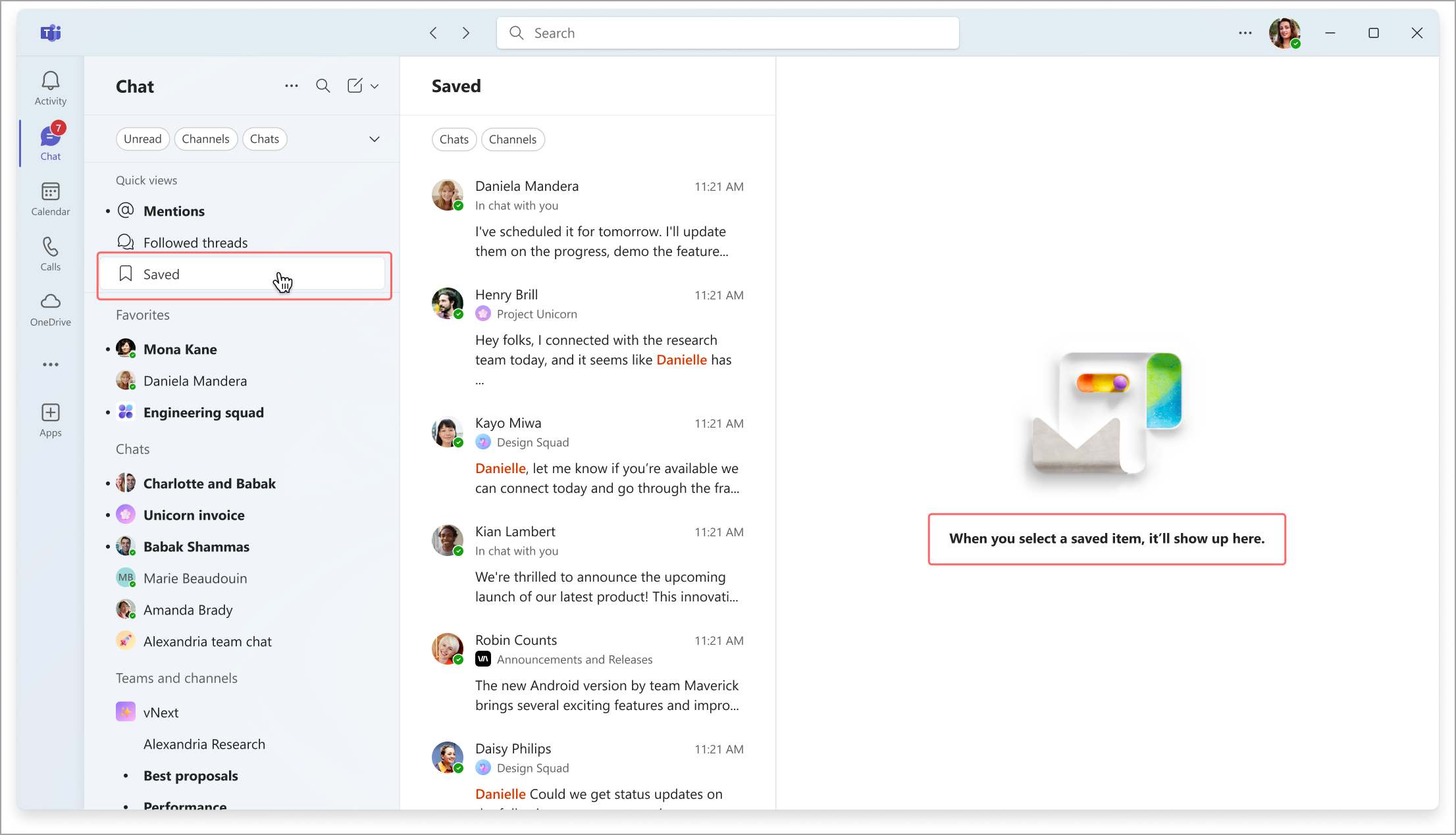
Task: Open Daniela Mandera in Favorites
Action: tap(242, 381)
